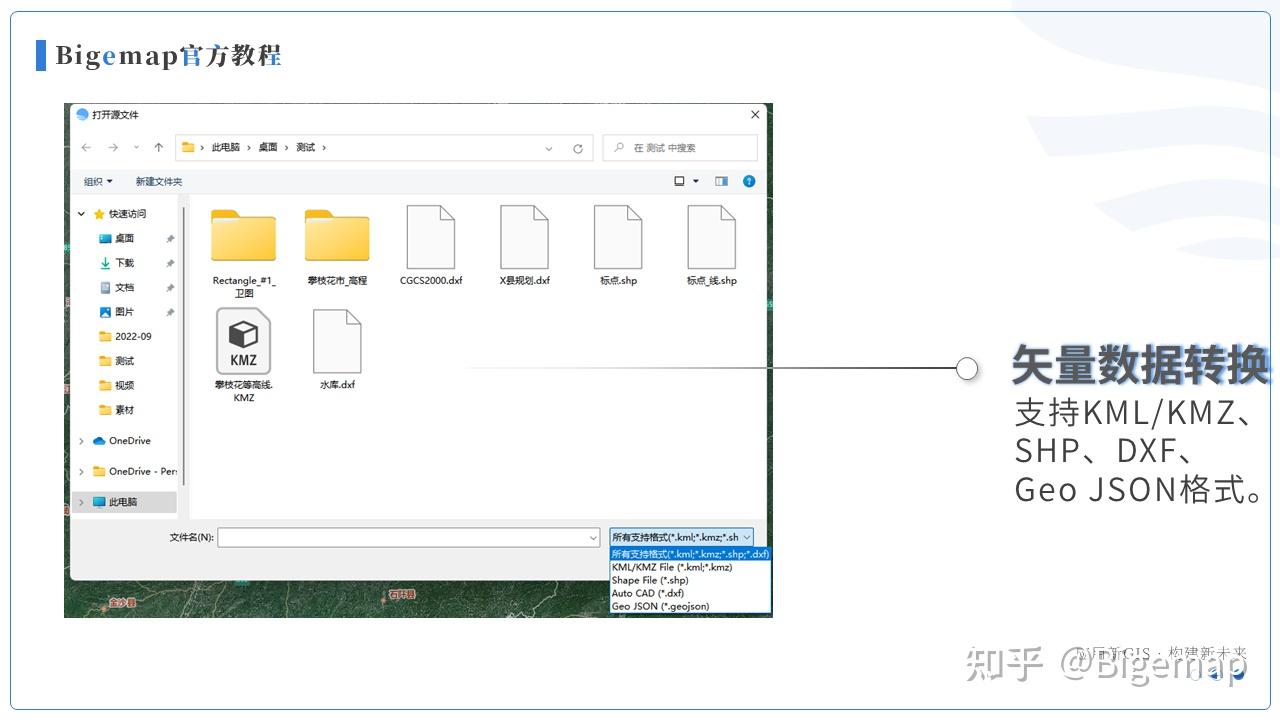This screenshot has width=1280, height=720.
Task: Collapse the 快速访问 tree section
Action: click(x=82, y=213)
